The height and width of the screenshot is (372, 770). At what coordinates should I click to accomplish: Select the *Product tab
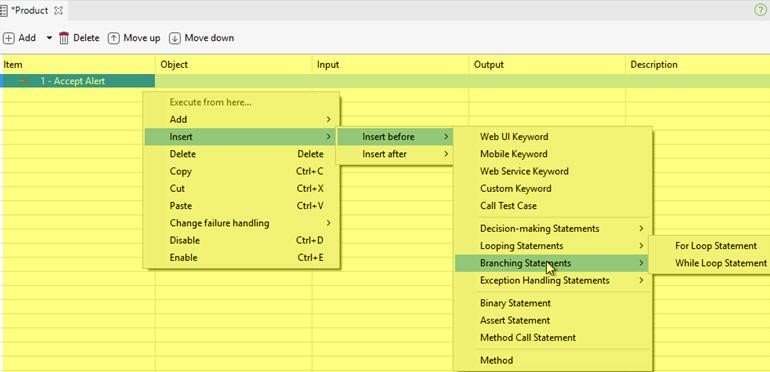(x=33, y=10)
